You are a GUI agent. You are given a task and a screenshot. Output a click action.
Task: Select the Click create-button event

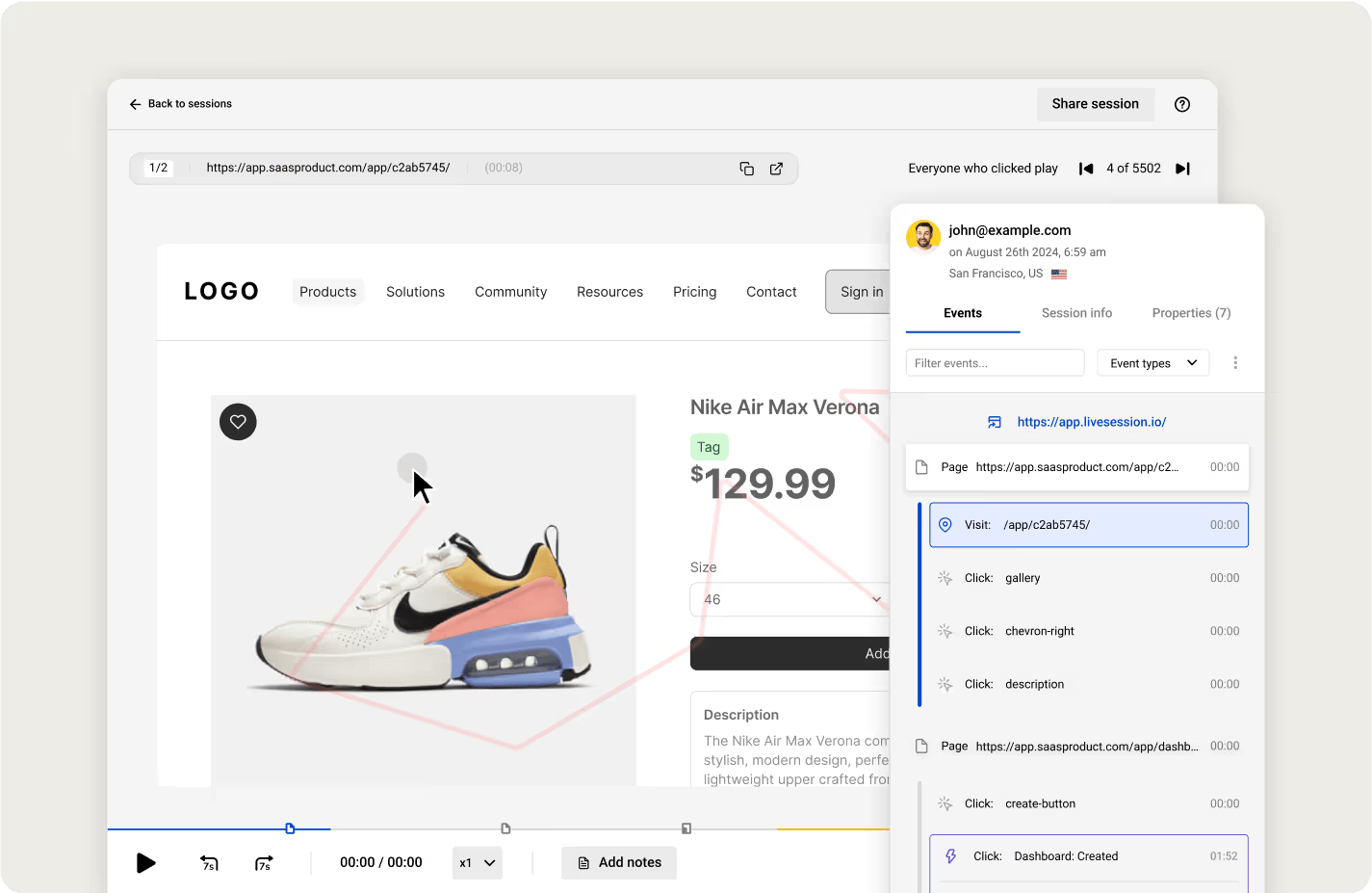1089,803
